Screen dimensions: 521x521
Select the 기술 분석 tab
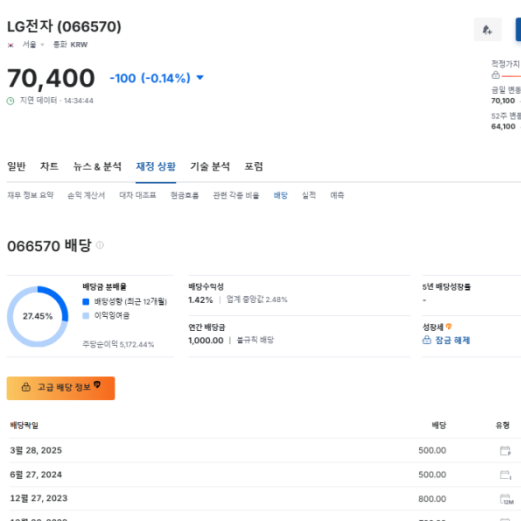pos(210,166)
